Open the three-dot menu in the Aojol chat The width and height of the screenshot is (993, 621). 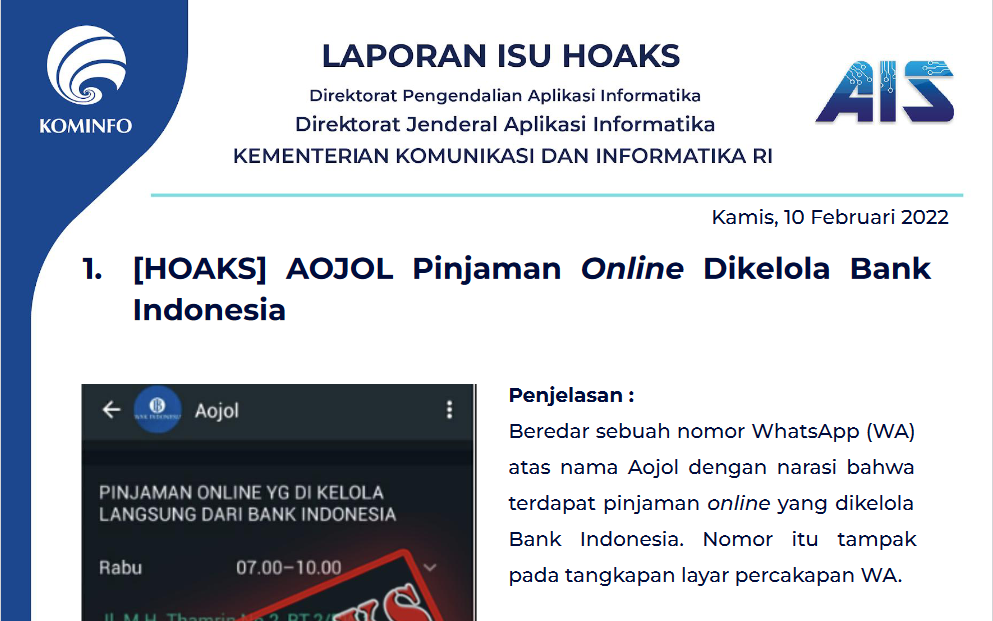point(449,410)
